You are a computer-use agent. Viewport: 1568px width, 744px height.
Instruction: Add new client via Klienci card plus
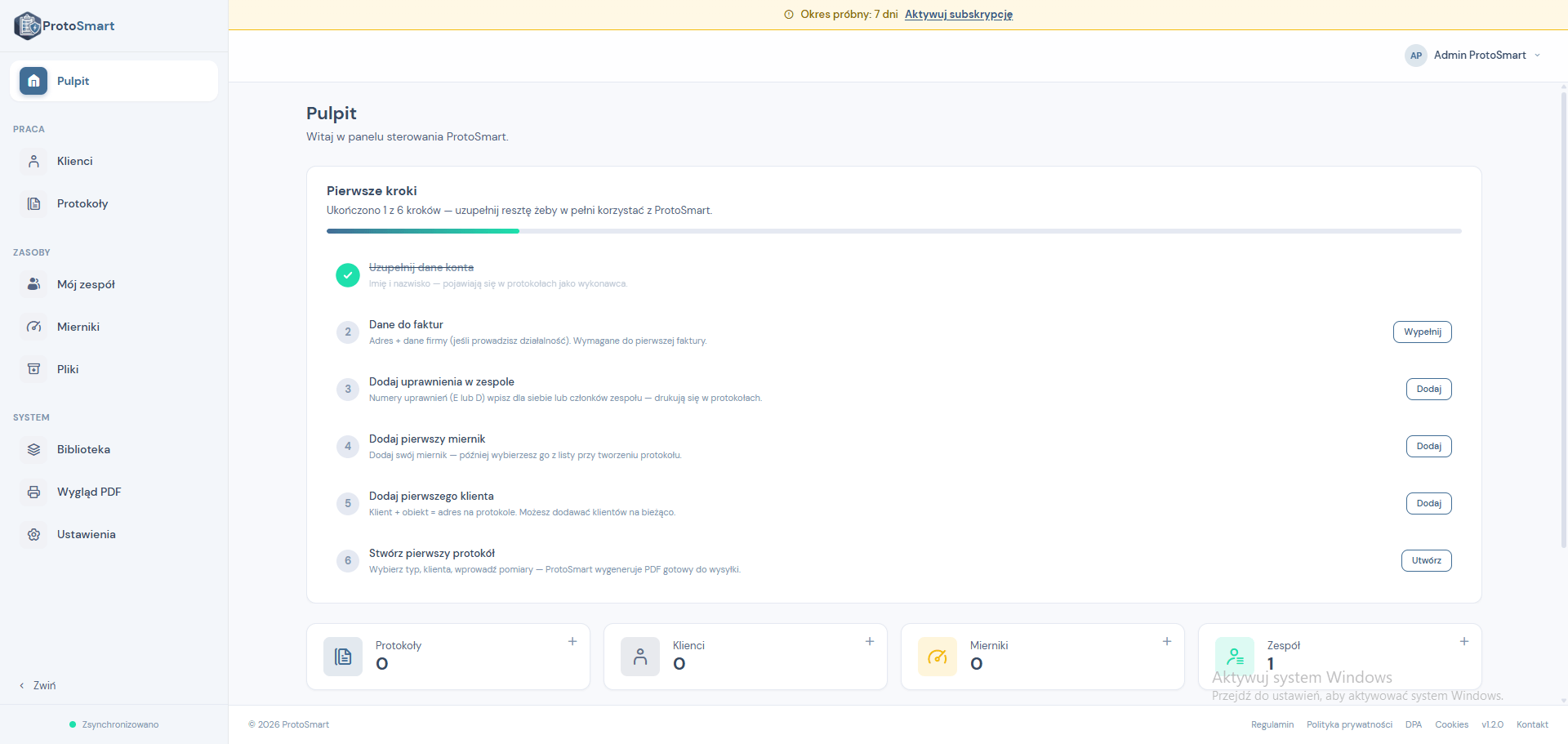[x=870, y=641]
